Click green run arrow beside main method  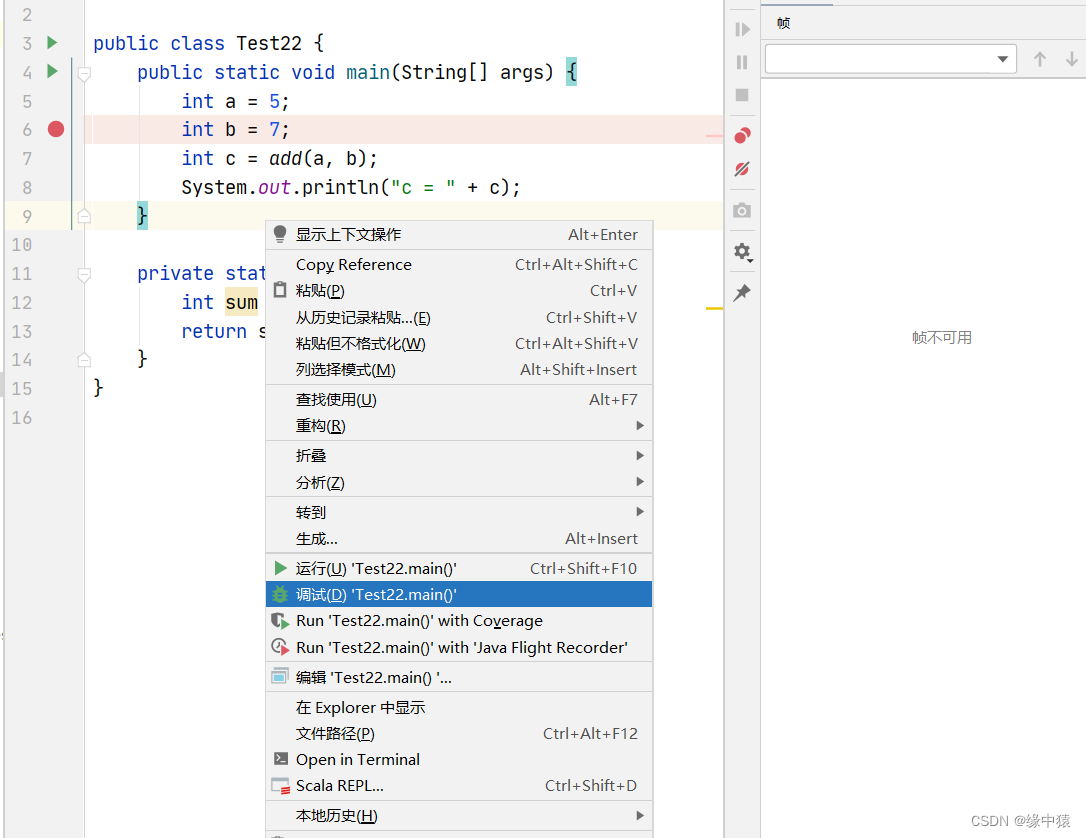(x=52, y=72)
